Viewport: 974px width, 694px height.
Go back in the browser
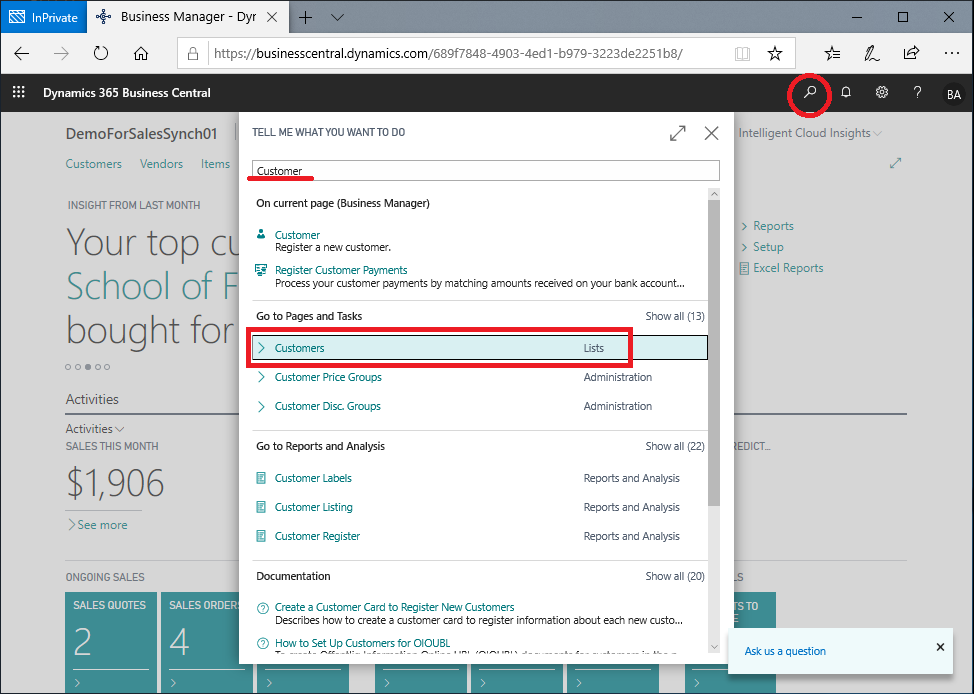click(x=22, y=53)
